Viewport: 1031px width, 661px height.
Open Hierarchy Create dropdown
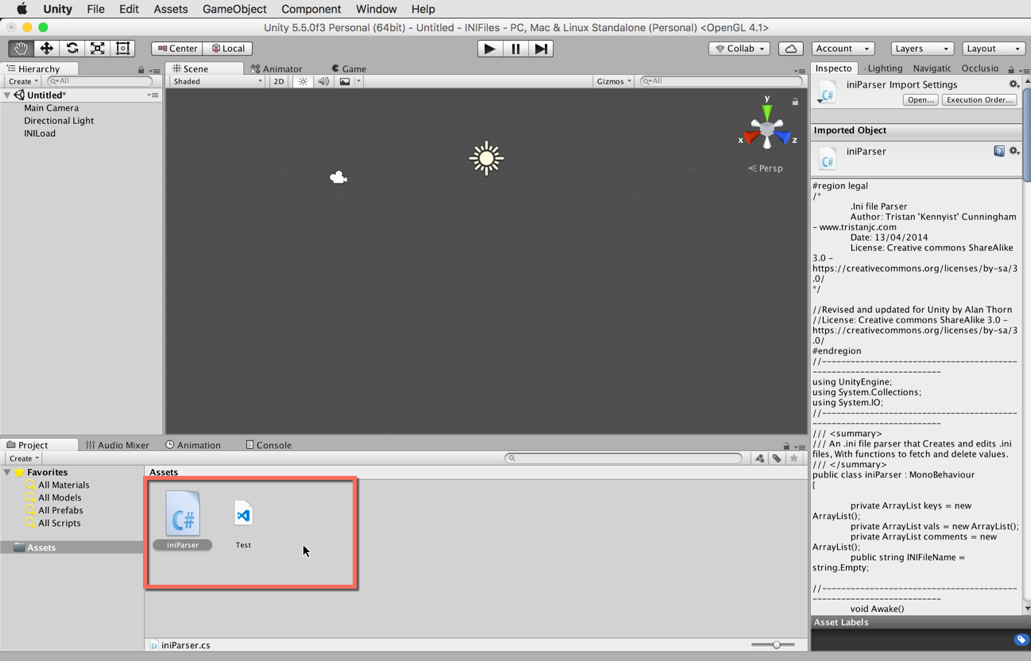(23, 82)
